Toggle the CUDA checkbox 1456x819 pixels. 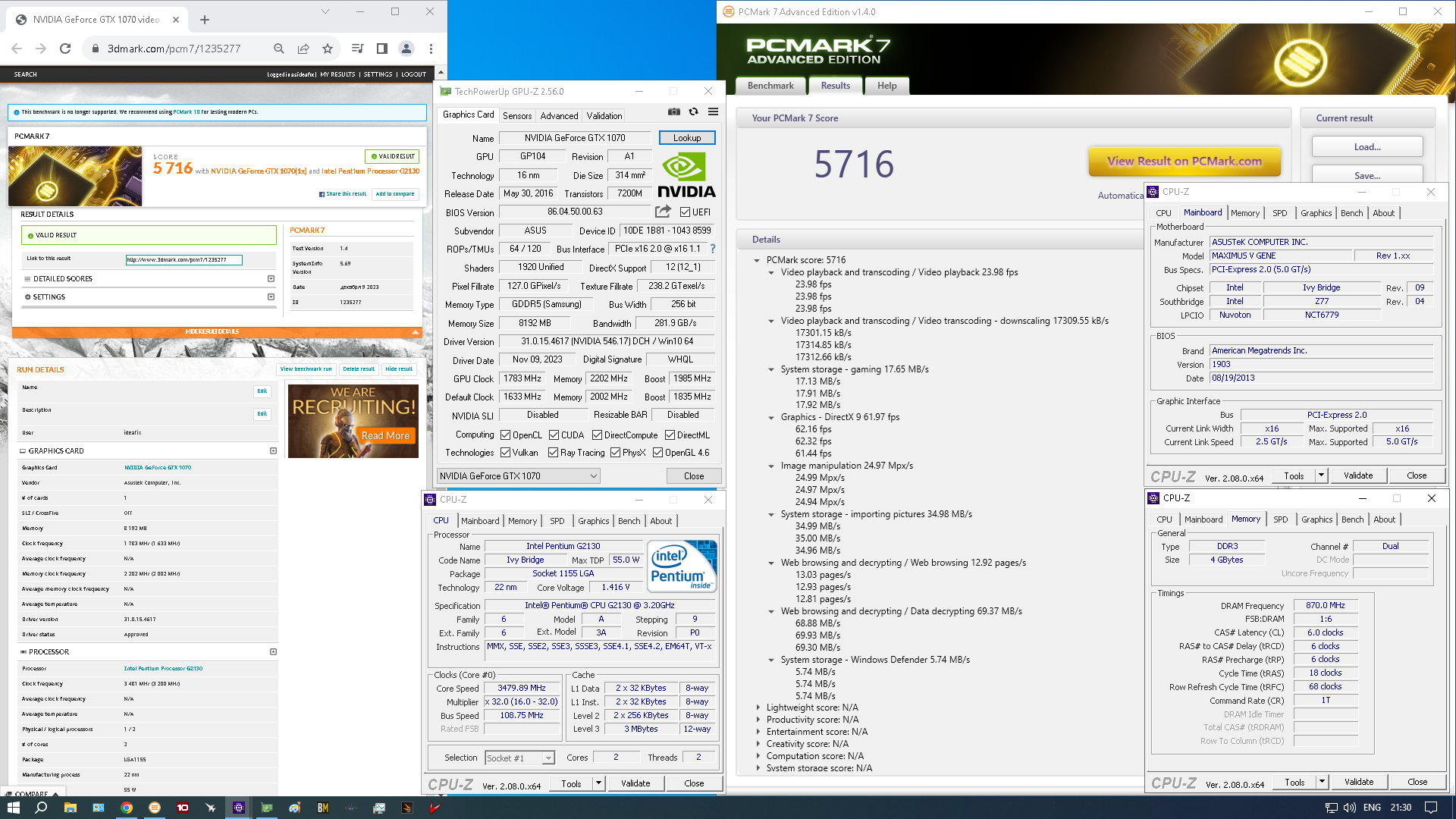(554, 435)
